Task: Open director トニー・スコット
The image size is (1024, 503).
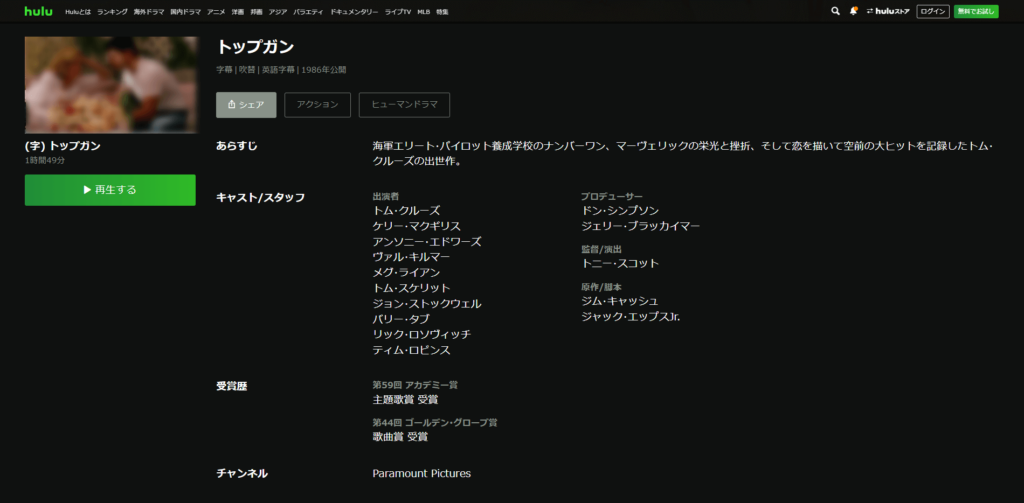Action: coord(620,263)
